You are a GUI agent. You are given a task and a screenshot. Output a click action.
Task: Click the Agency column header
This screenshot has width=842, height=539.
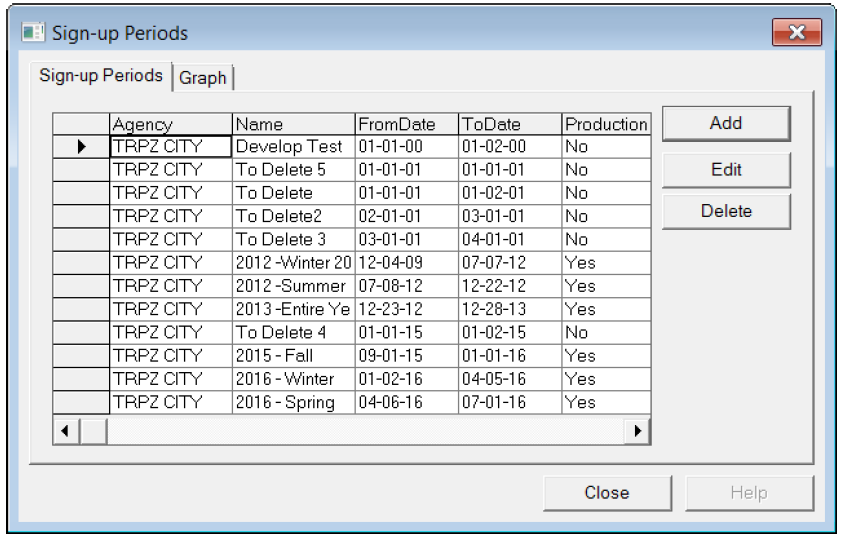(171, 124)
